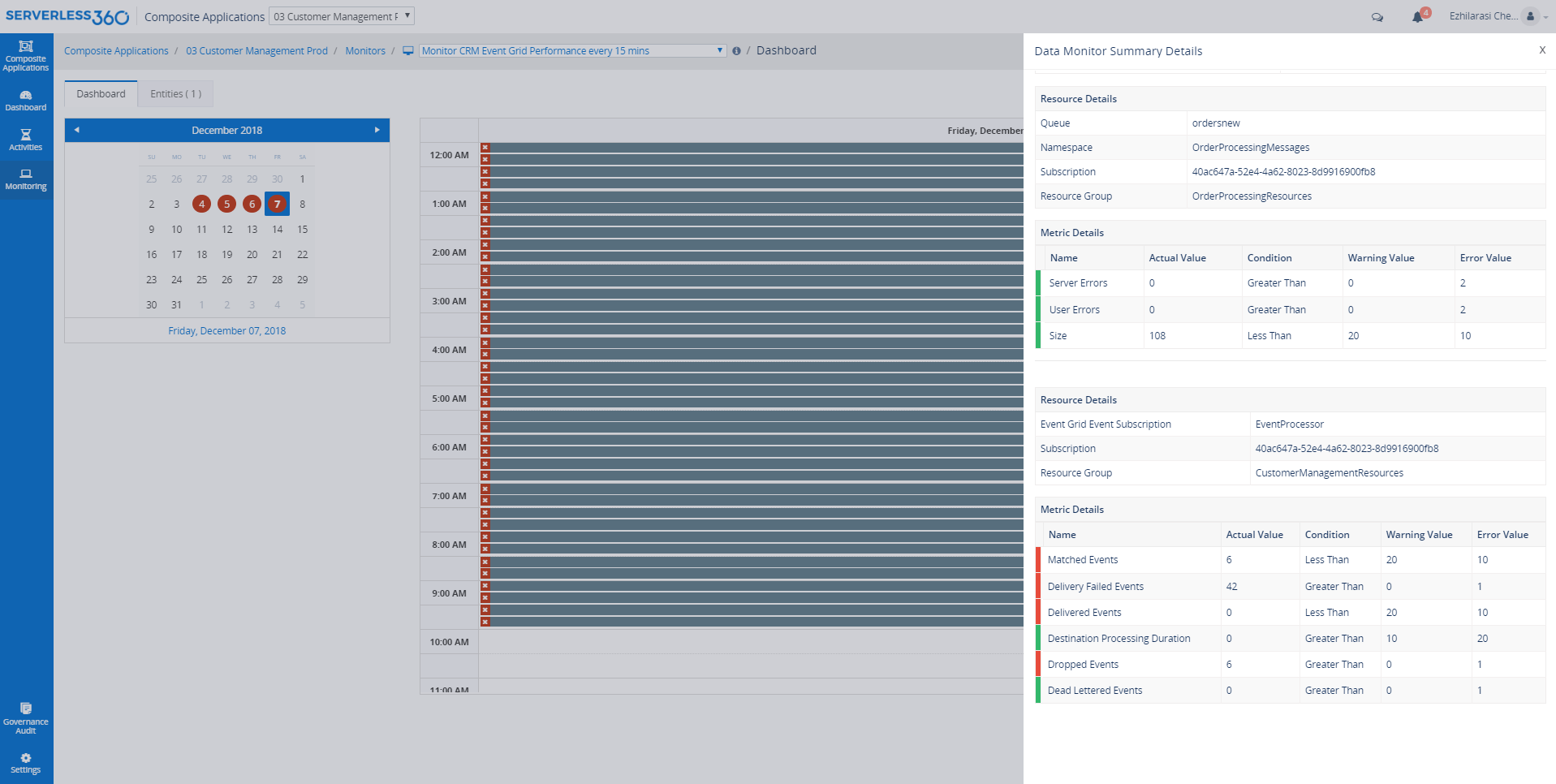Open the Monitors breadcrumb link
The image size is (1556, 784).
pyautogui.click(x=365, y=50)
